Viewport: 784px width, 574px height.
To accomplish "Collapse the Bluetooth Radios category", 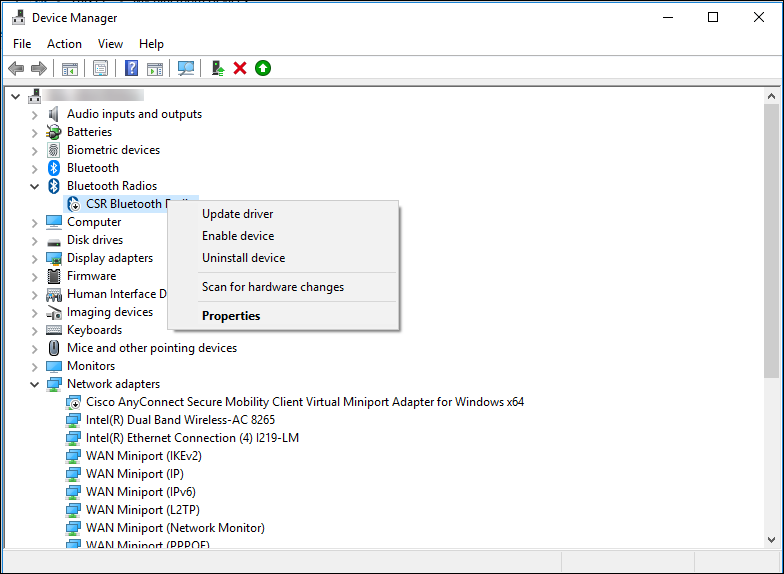I will [x=35, y=186].
